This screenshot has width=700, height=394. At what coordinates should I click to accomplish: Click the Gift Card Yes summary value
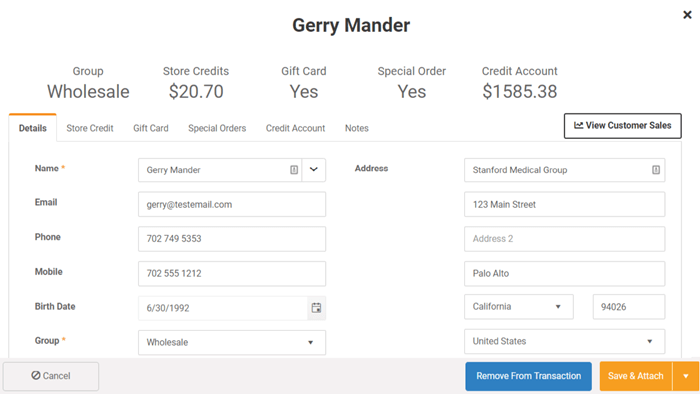tap(304, 91)
